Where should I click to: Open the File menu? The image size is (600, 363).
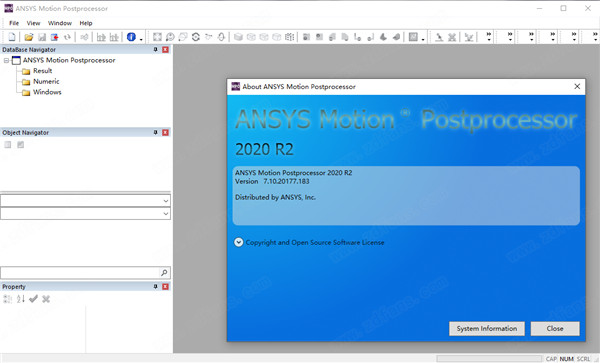click(14, 23)
